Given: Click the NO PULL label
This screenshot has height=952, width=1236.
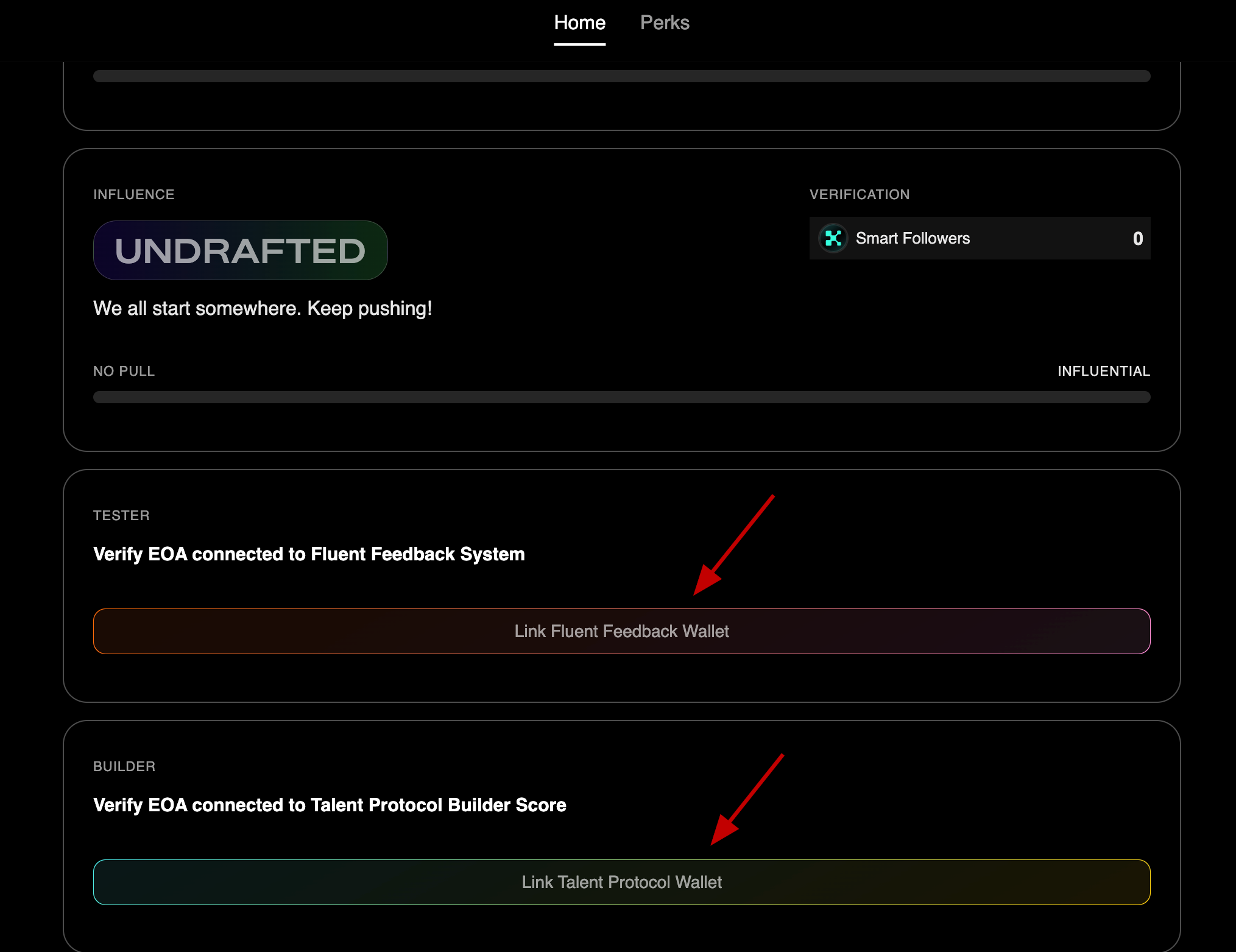Looking at the screenshot, I should (x=124, y=371).
